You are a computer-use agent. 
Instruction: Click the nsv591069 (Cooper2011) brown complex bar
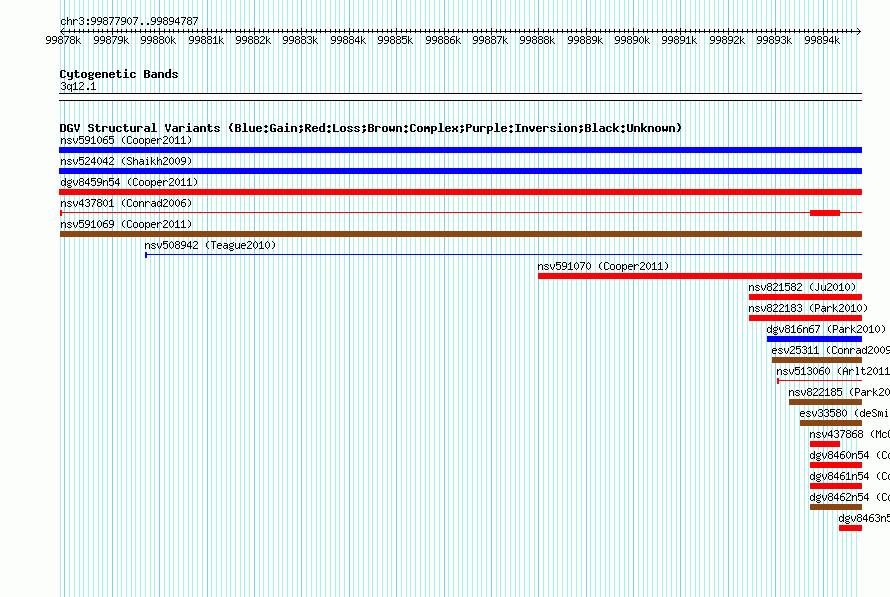coord(460,234)
